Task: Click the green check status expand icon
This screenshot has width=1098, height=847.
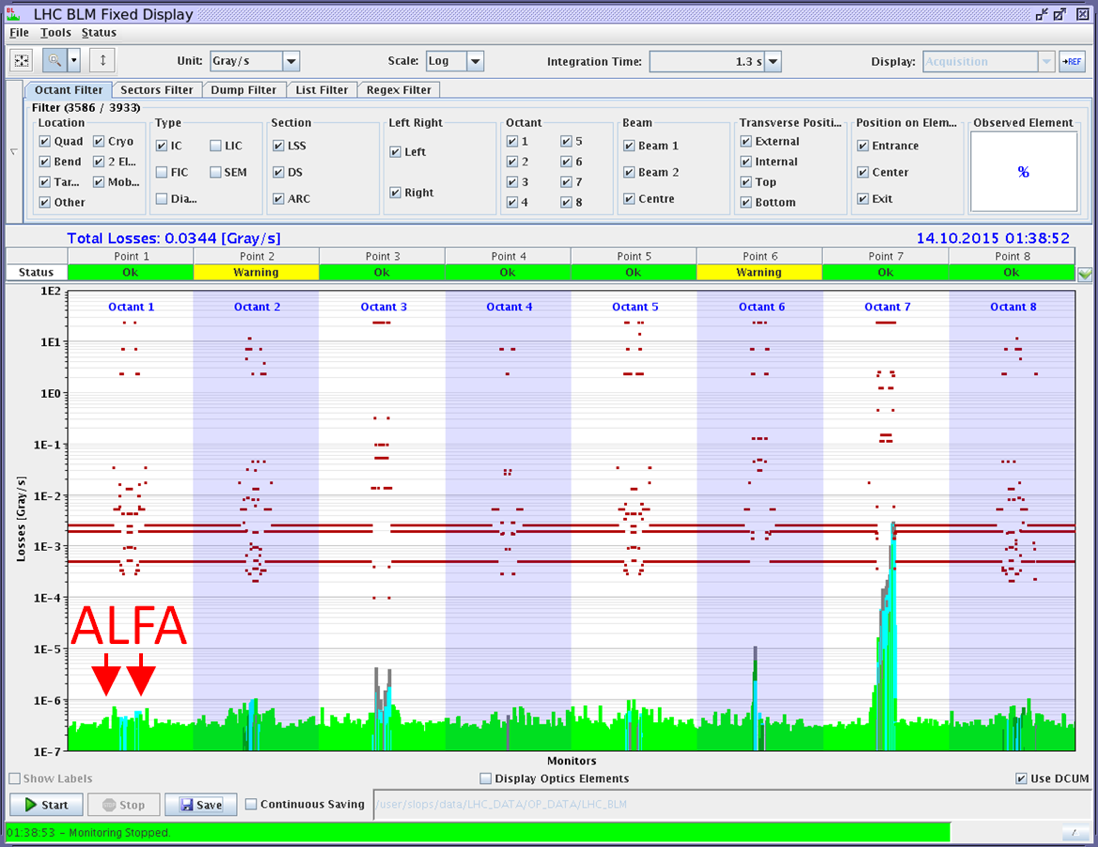Action: click(1084, 273)
